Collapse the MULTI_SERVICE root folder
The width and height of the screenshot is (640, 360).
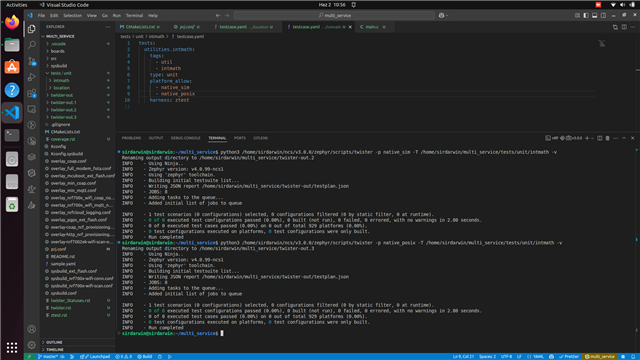[77, 36]
